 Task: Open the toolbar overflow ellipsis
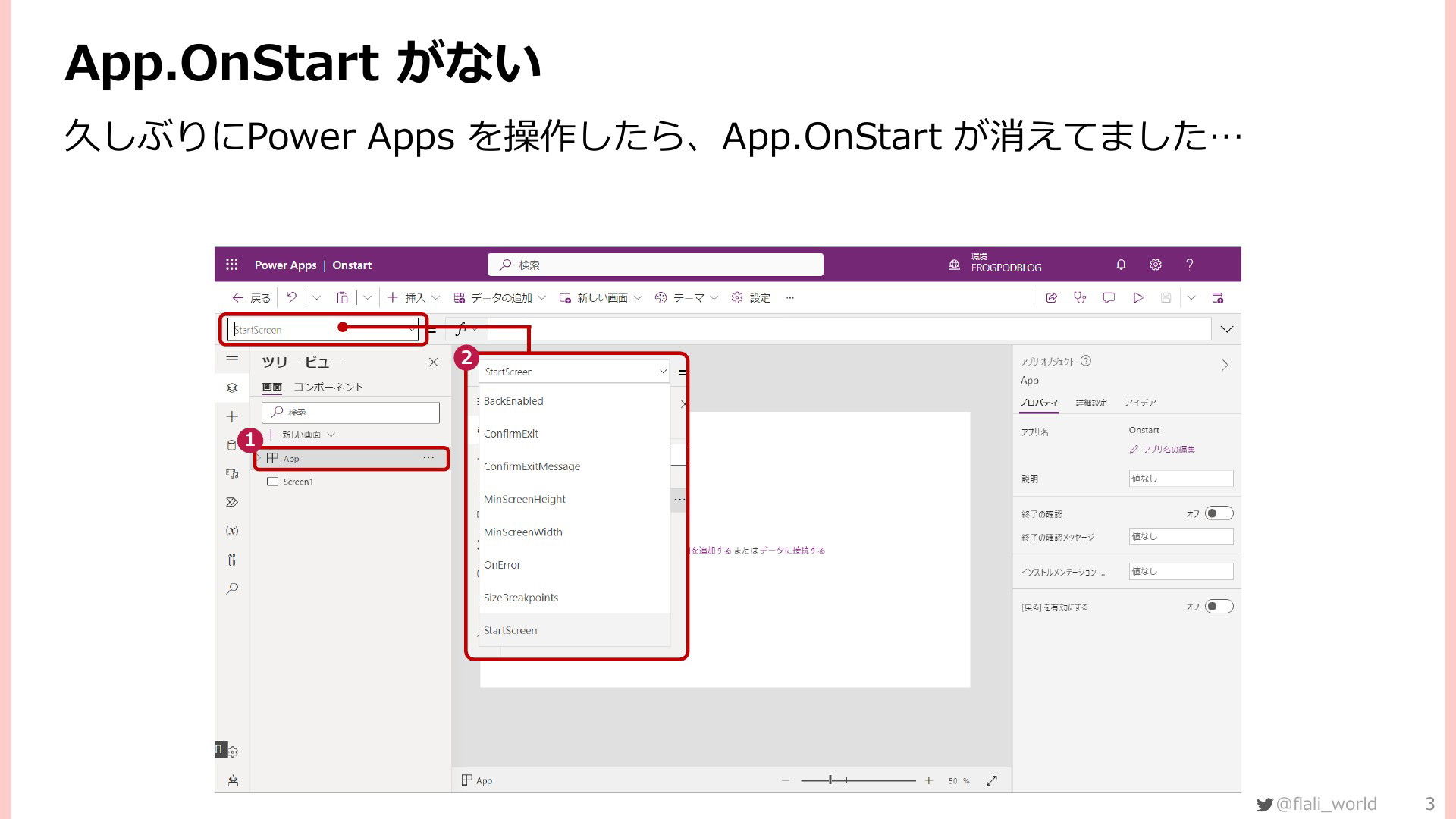point(790,298)
